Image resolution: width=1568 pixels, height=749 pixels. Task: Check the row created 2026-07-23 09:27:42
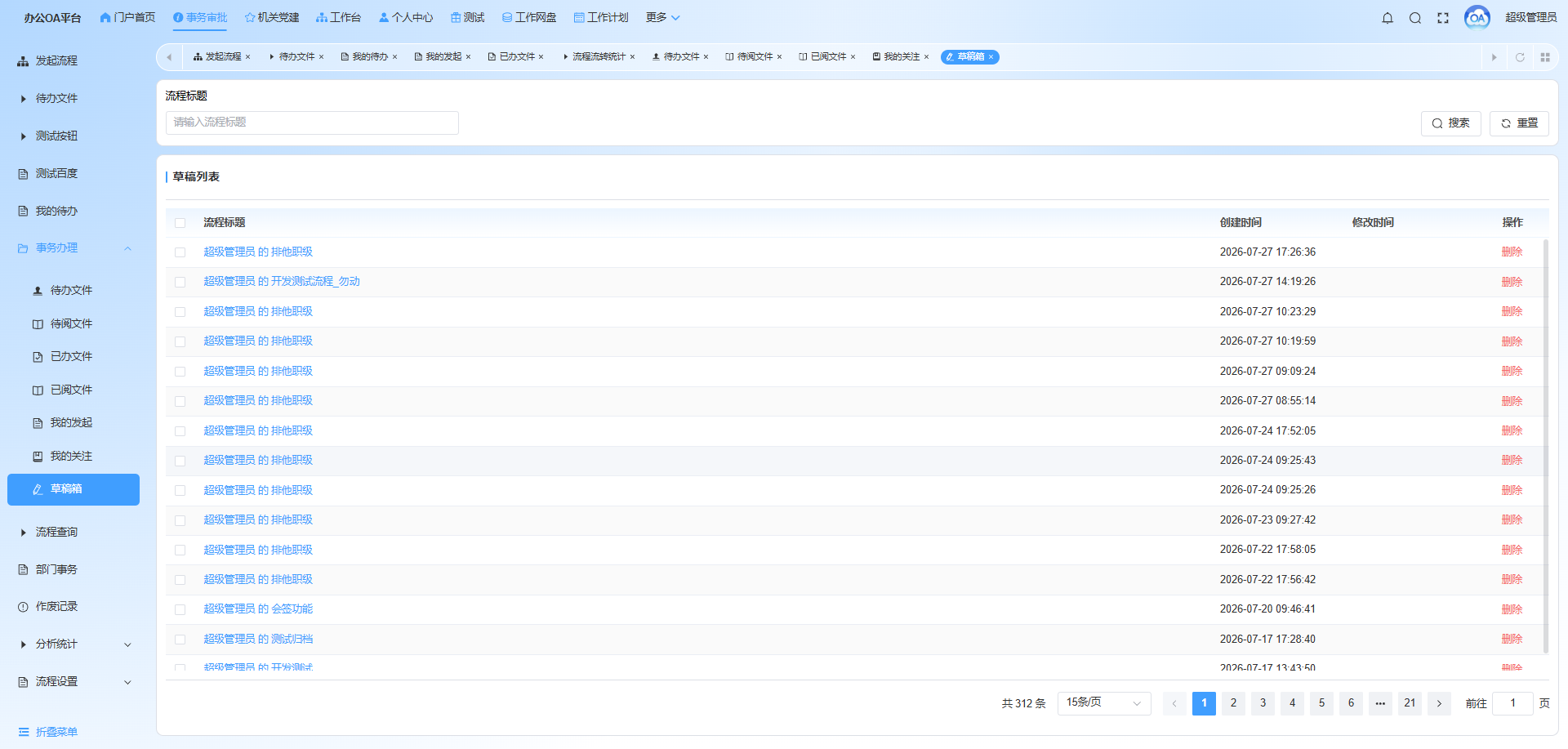click(180, 520)
